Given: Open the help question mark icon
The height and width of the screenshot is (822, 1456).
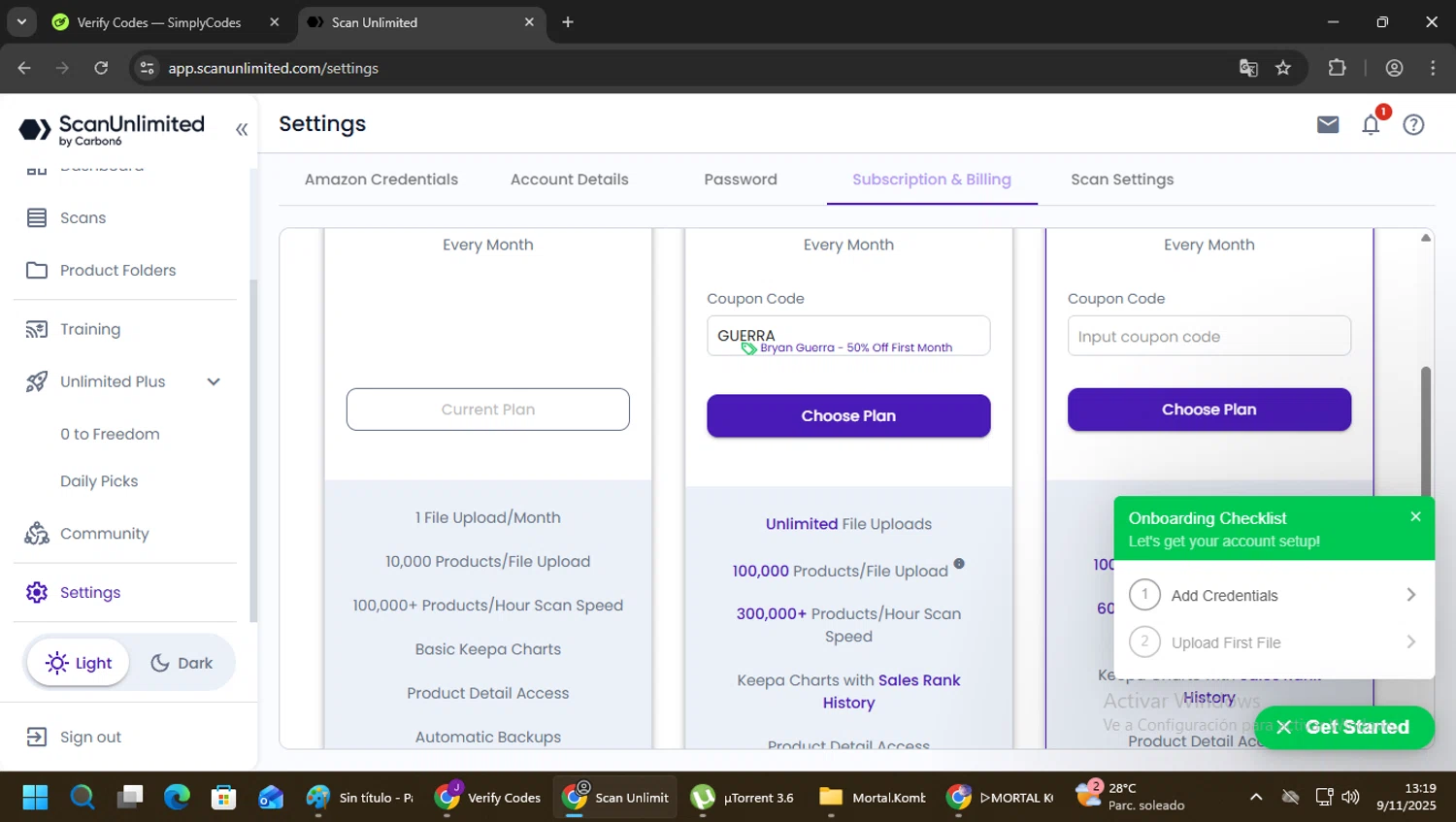Looking at the screenshot, I should pos(1413,124).
